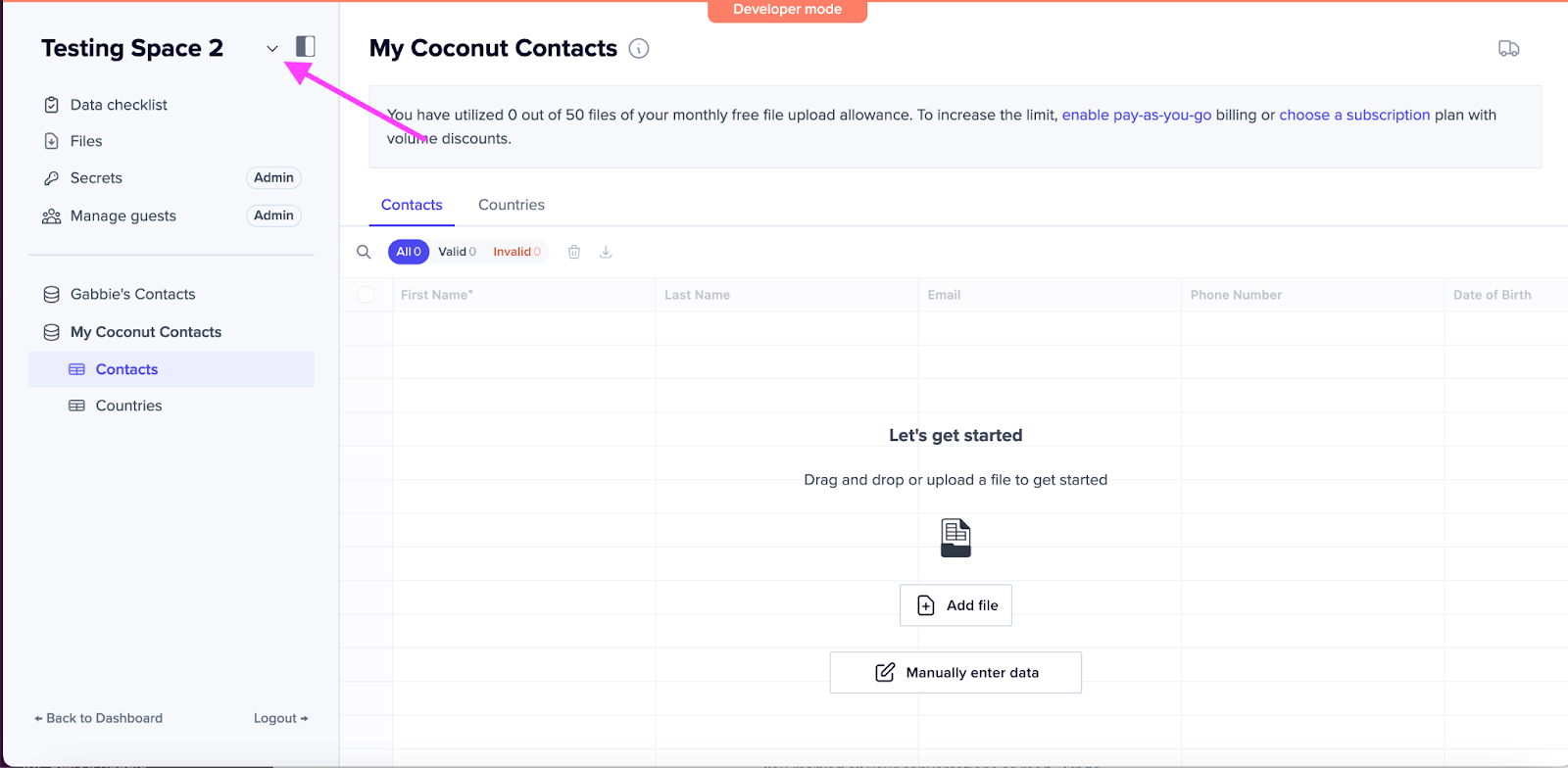Filter rows by Valid
The image size is (1568, 768).
[x=457, y=252]
